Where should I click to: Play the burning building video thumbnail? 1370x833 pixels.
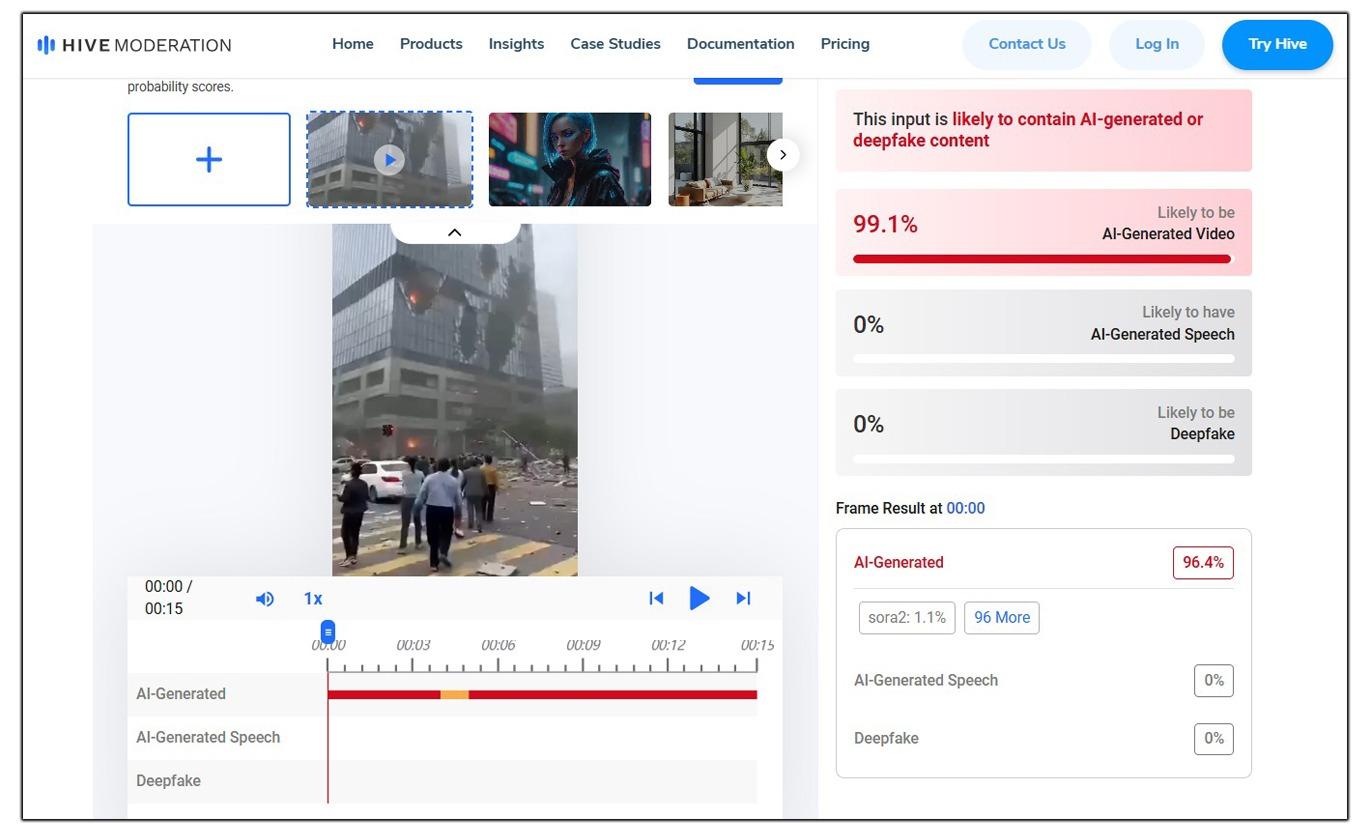point(389,160)
